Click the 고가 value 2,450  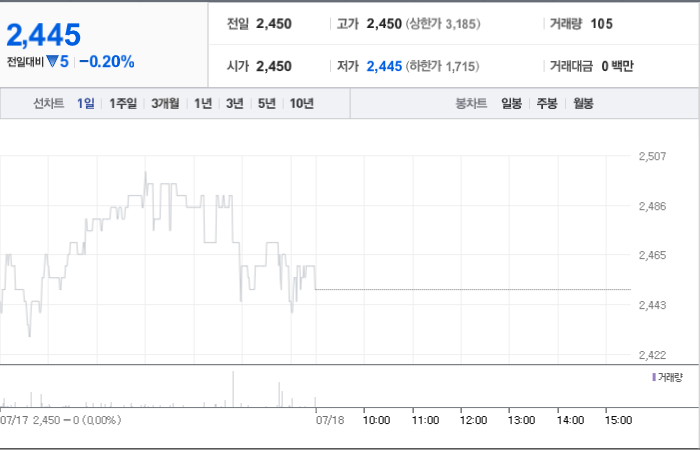384,24
